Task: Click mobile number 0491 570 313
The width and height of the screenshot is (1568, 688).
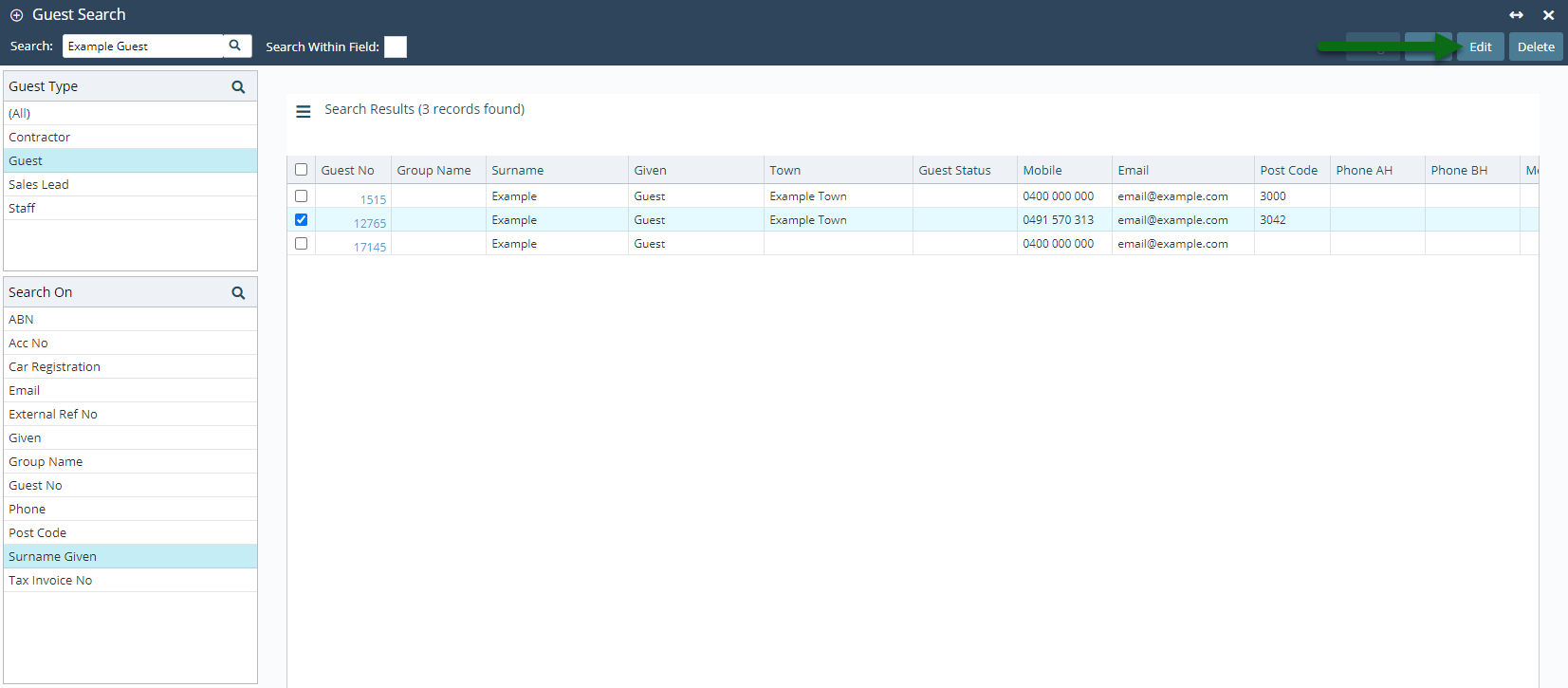Action: coord(1058,219)
